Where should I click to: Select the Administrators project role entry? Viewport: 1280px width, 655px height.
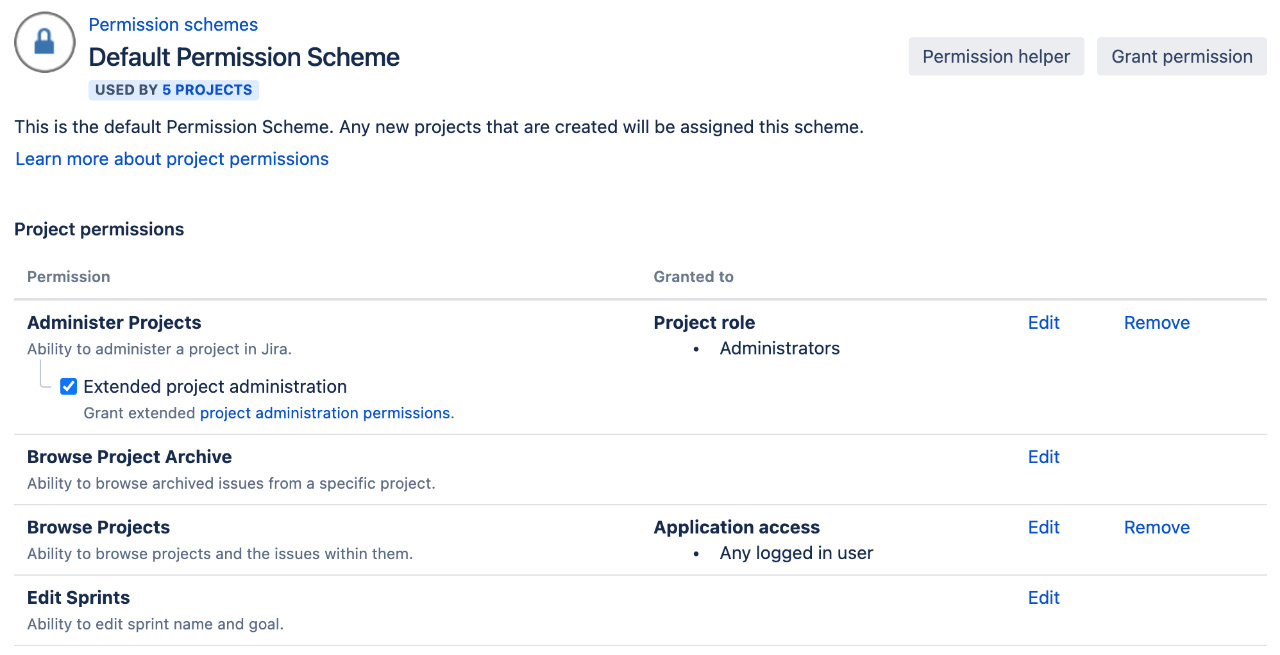pos(779,348)
